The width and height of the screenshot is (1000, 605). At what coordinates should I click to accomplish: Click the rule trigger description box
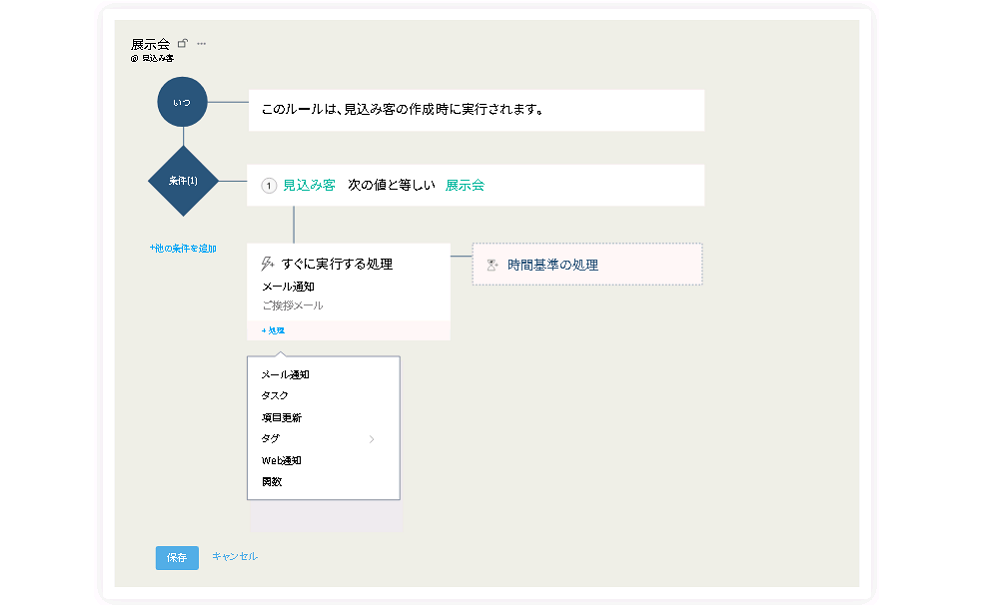pyautogui.click(x=476, y=110)
